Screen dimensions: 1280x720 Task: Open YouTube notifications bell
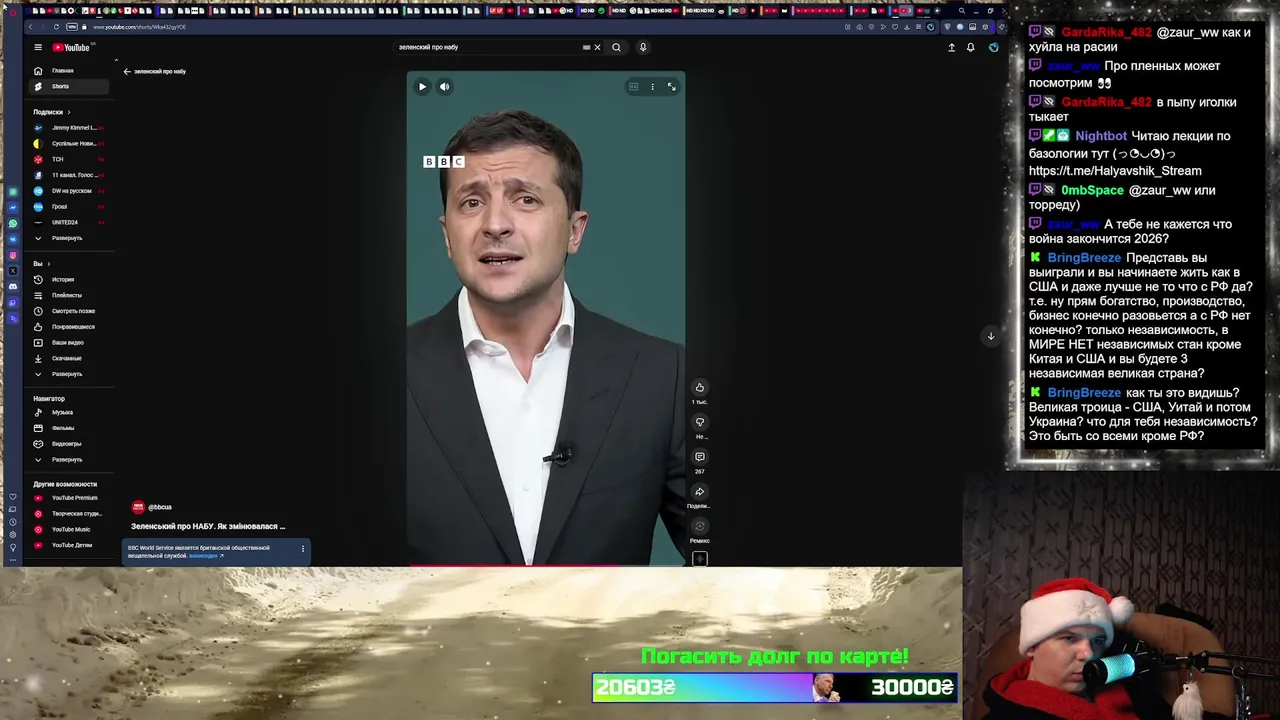click(970, 47)
